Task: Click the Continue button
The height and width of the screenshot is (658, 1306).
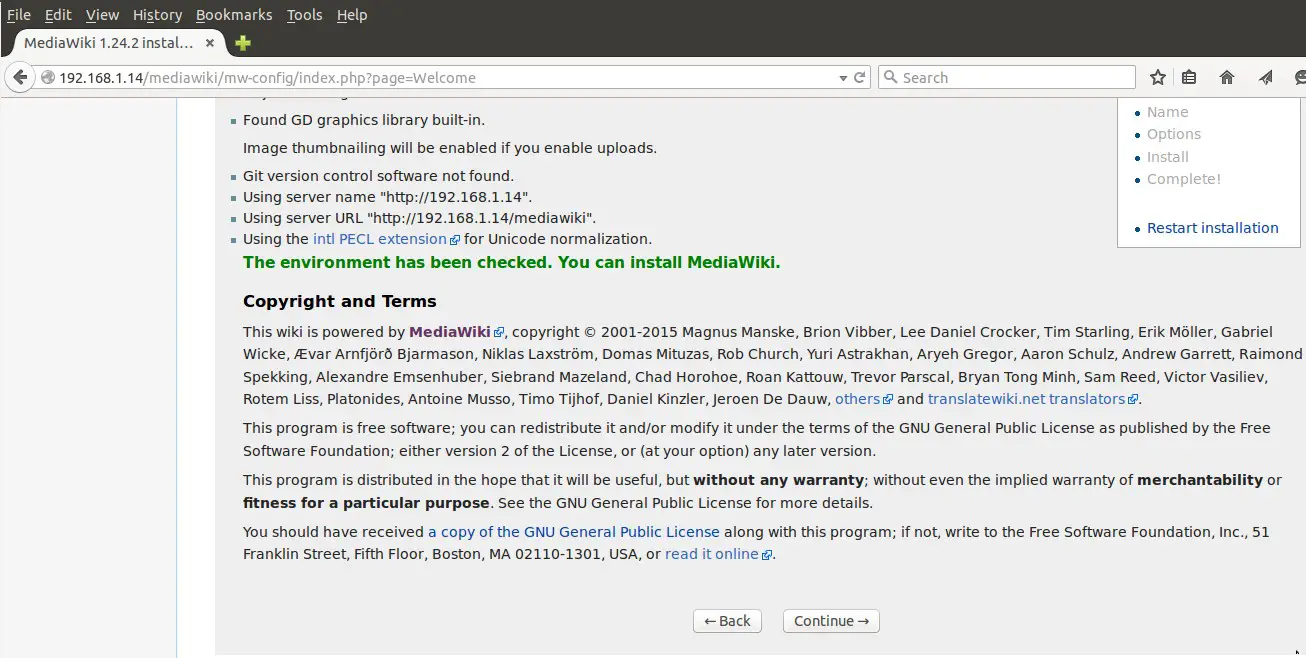Action: 831,621
